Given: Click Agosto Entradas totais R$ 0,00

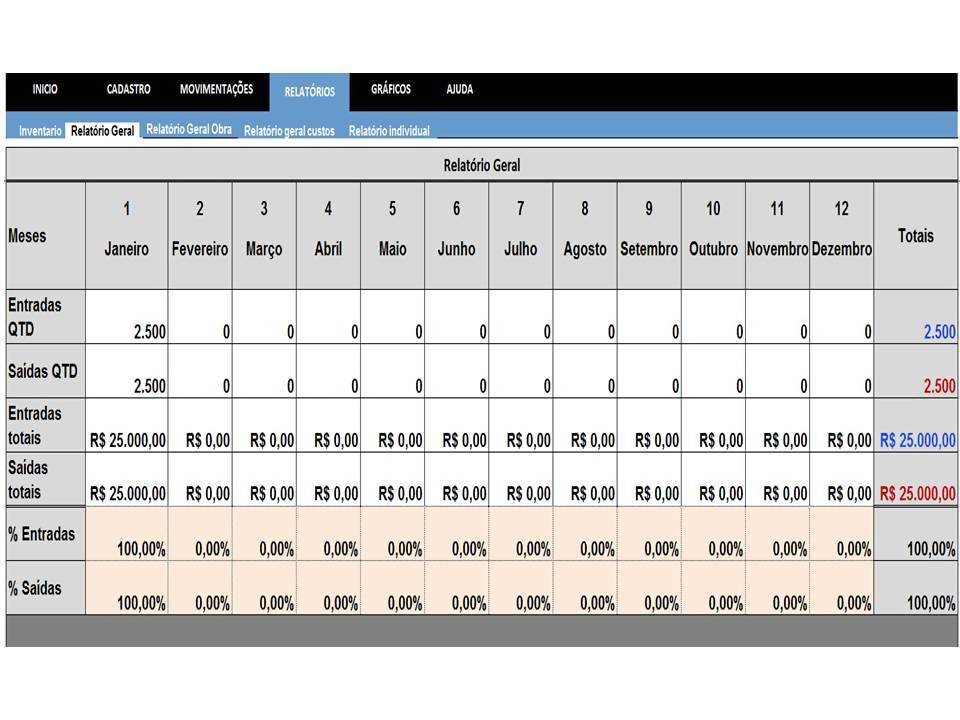Looking at the screenshot, I should [585, 426].
